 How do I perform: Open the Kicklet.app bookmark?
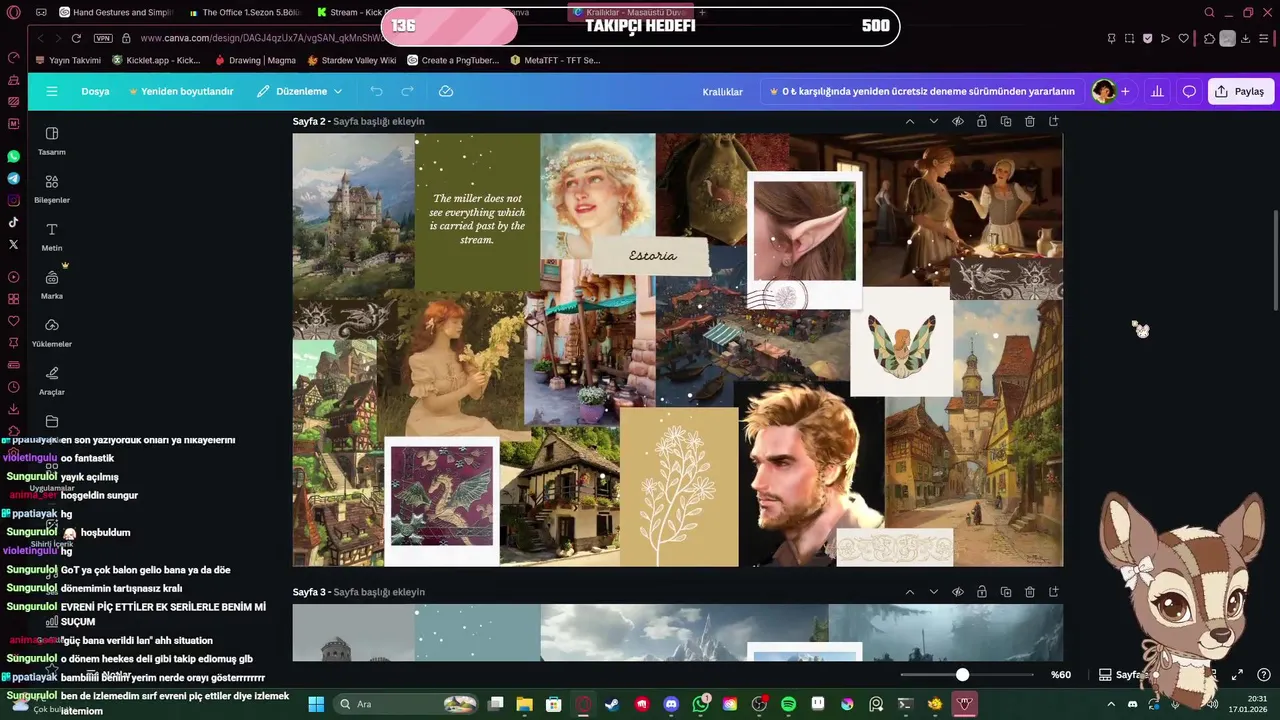156,60
